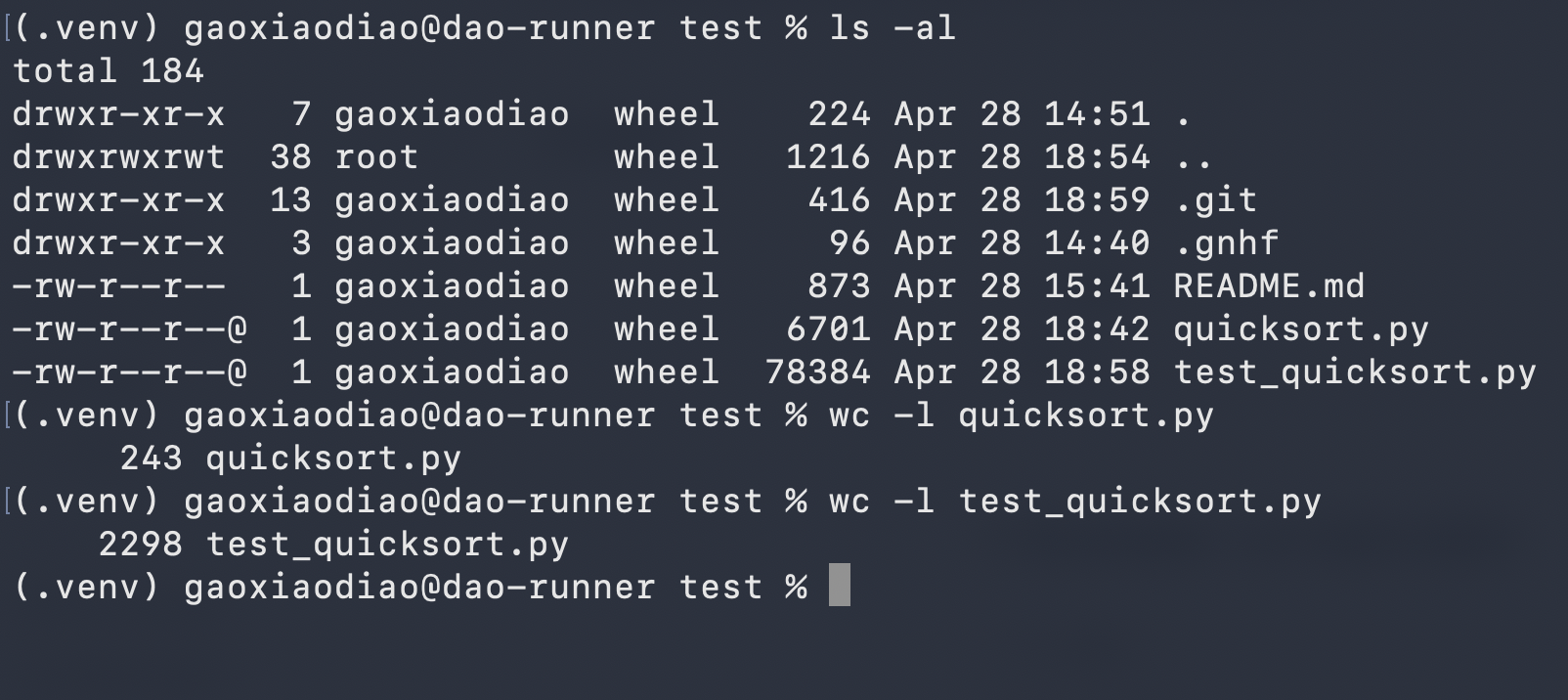Click the '..' parent directory entry
The width and height of the screenshot is (1568, 700).
[1194, 157]
